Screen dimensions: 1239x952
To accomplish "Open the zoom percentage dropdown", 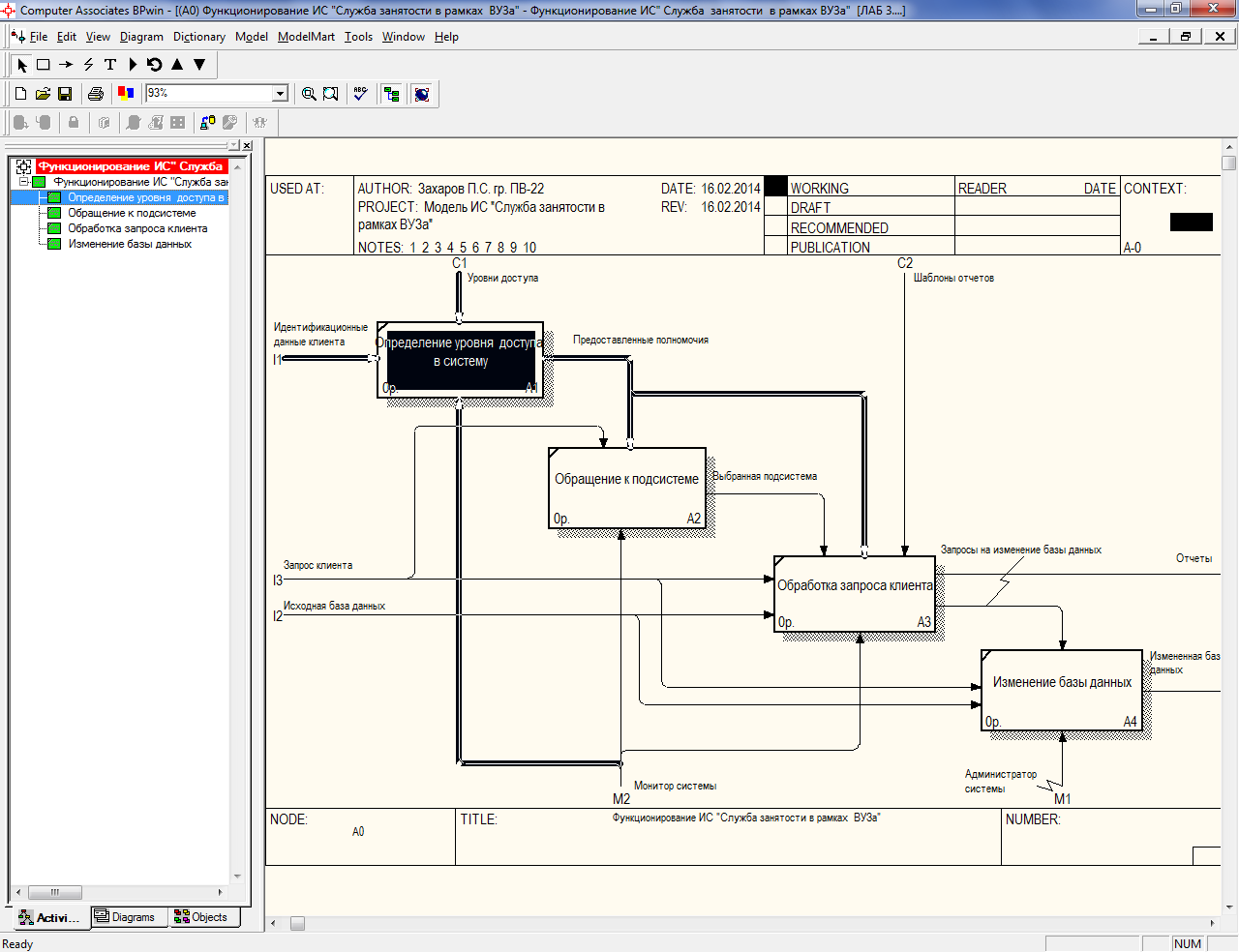I will coord(281,94).
